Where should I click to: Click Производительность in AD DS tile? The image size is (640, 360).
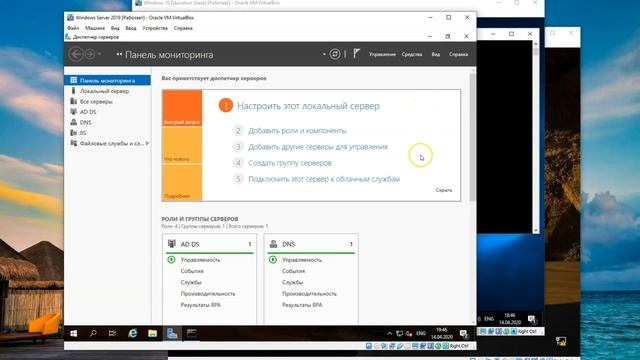click(208, 293)
